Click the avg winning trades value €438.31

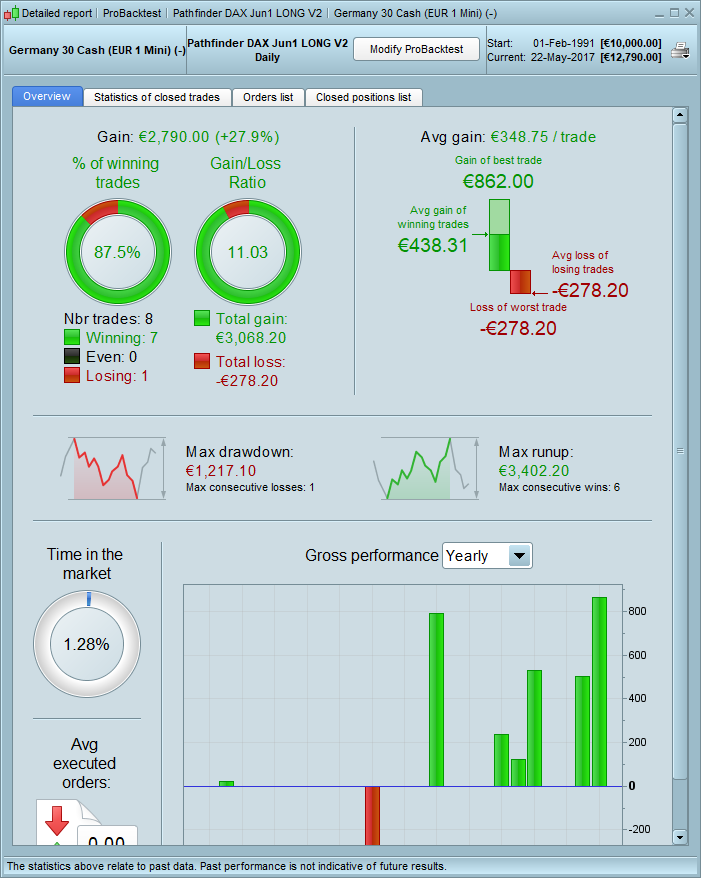coord(432,245)
